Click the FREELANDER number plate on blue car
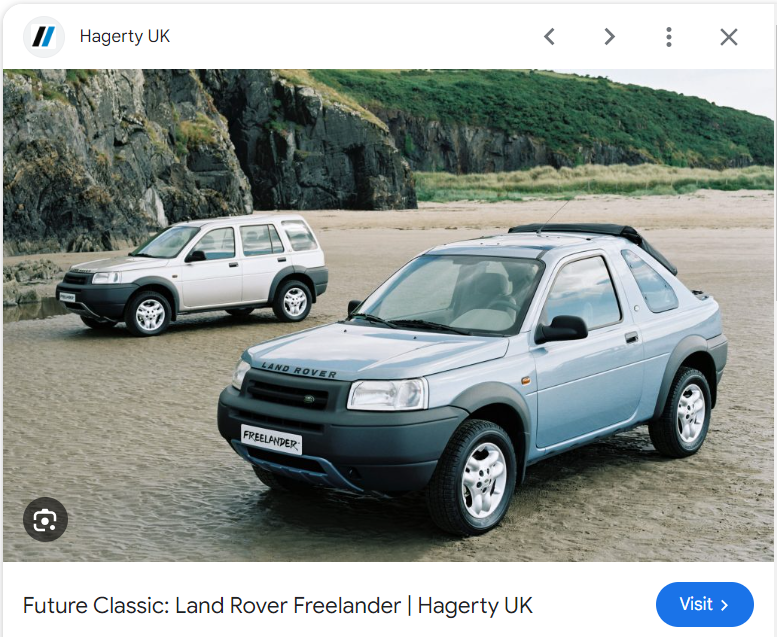Screen dimensions: 777x637 click(271, 439)
